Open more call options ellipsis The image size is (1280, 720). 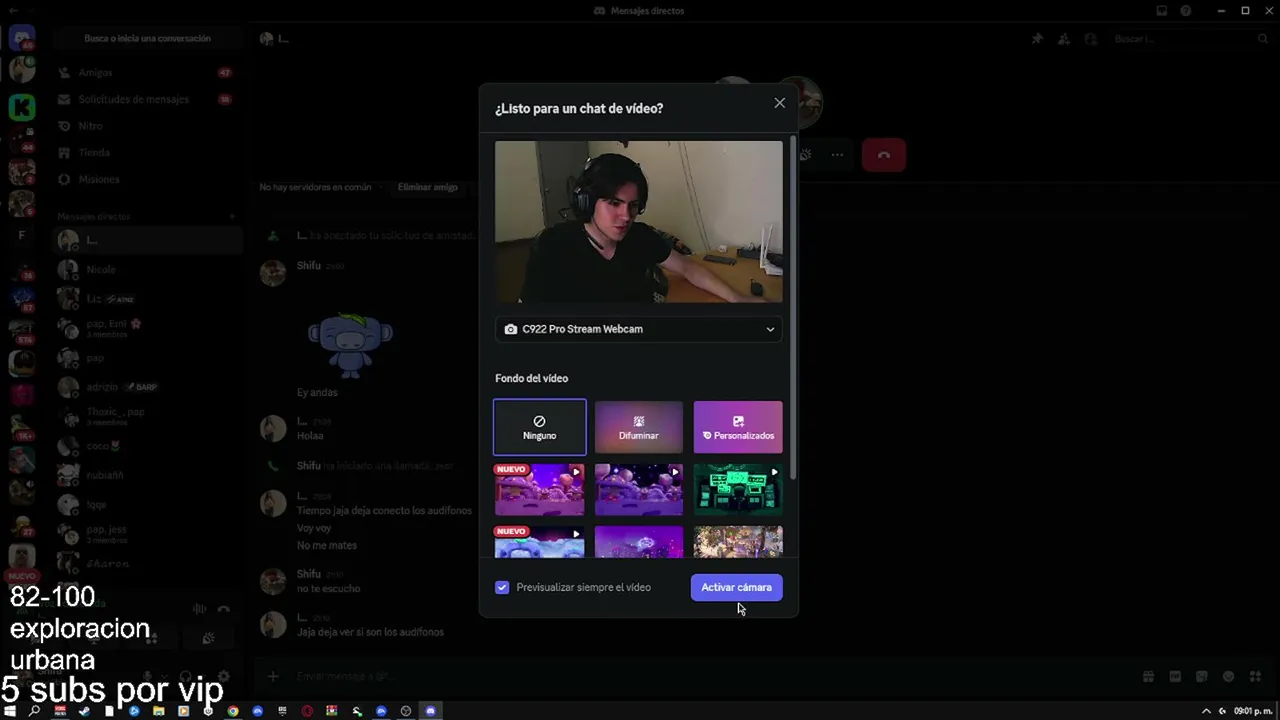click(x=837, y=155)
